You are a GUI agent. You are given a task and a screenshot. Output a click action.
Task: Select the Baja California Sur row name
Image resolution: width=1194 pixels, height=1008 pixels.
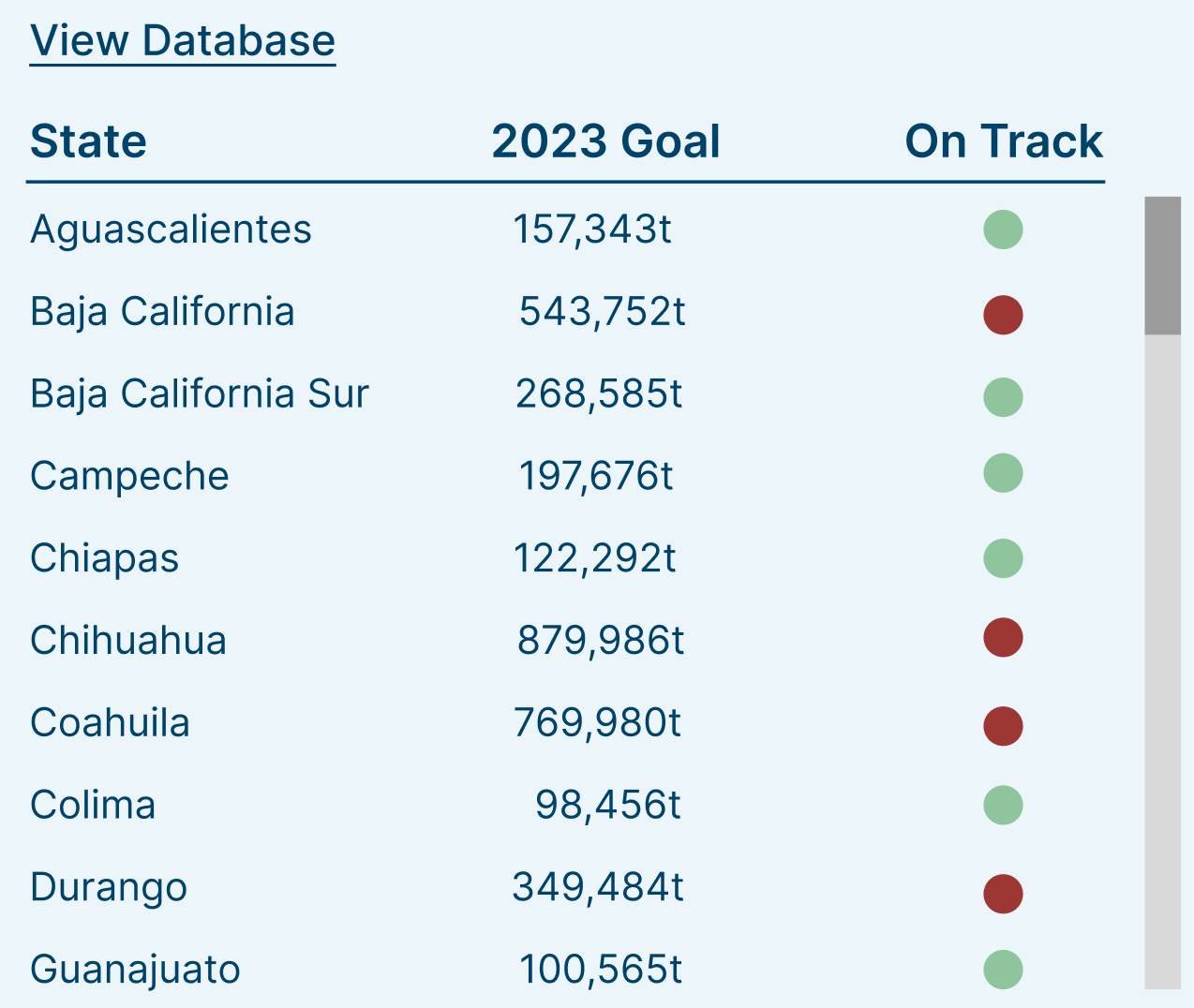point(200,393)
